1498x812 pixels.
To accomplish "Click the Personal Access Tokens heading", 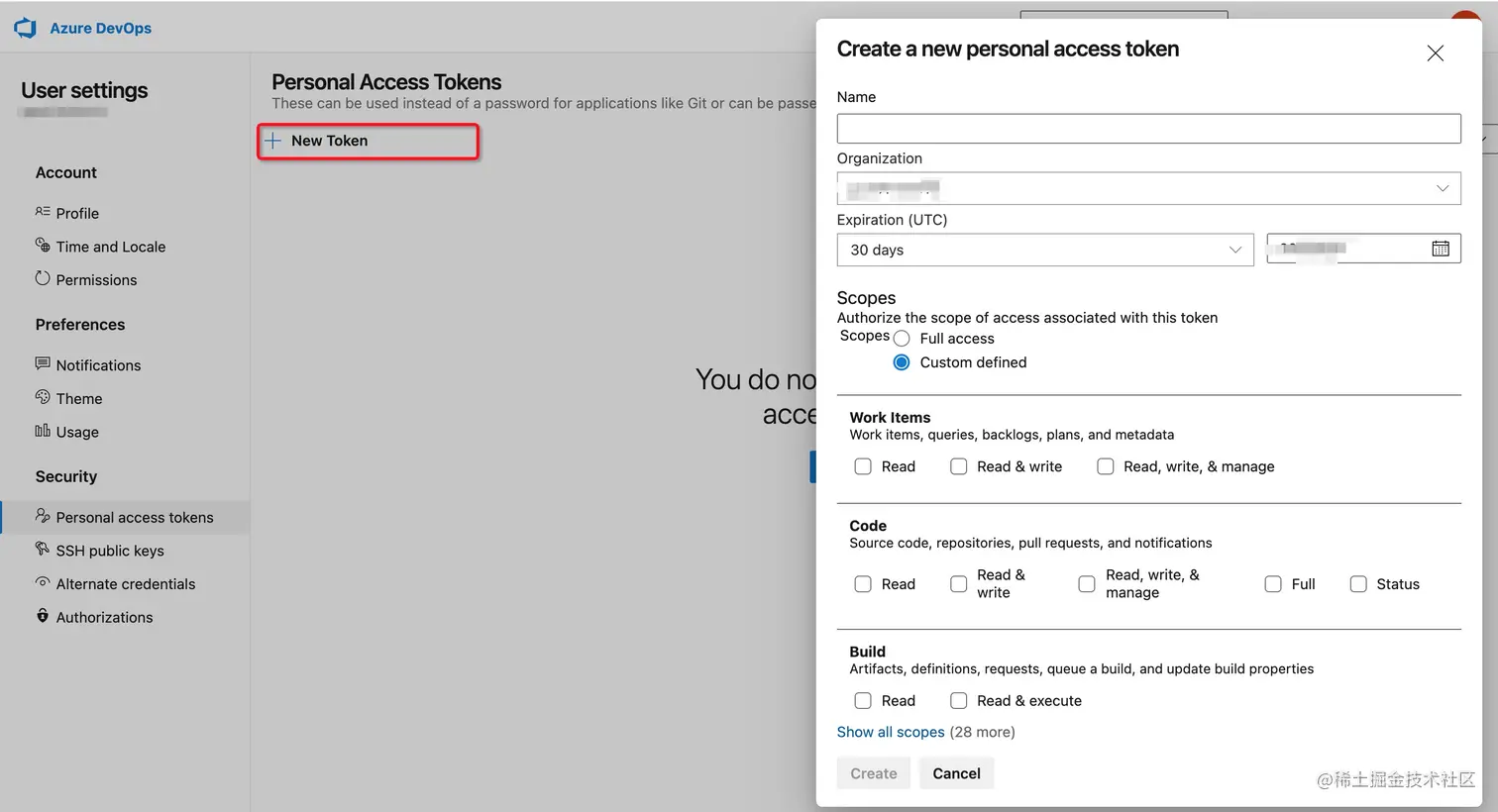I will click(386, 82).
